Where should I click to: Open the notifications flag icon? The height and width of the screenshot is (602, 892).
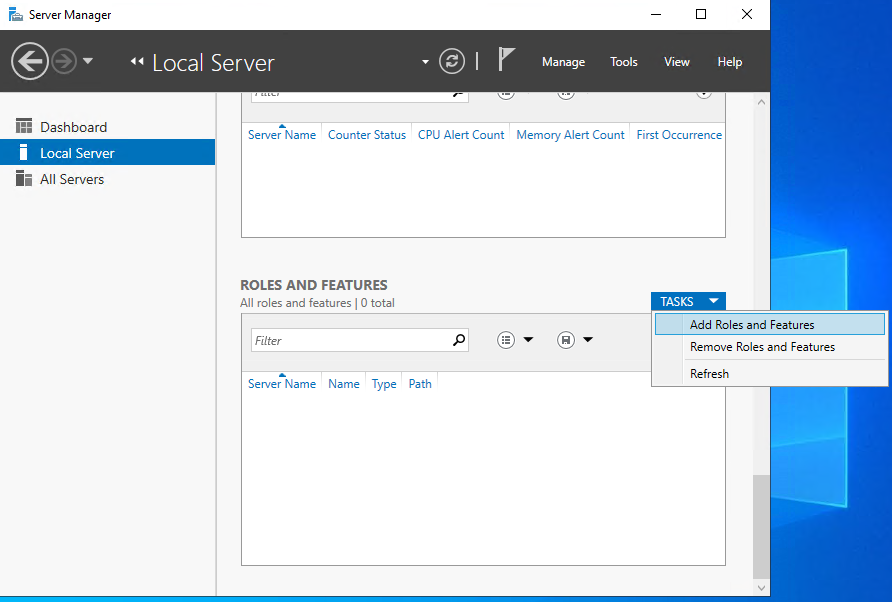click(507, 61)
